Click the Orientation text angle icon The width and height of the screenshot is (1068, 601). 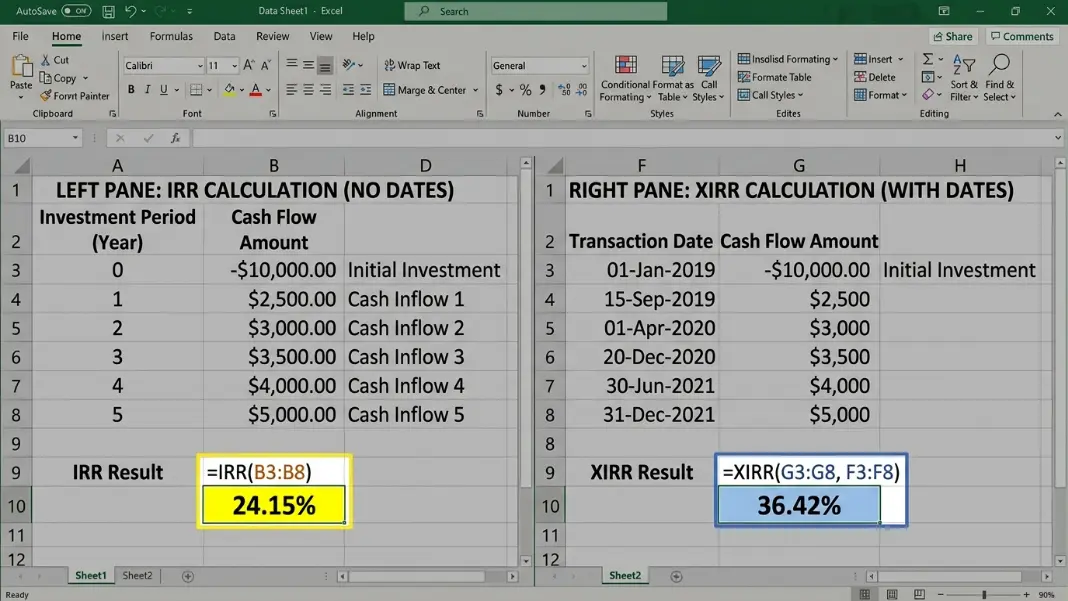click(x=349, y=65)
